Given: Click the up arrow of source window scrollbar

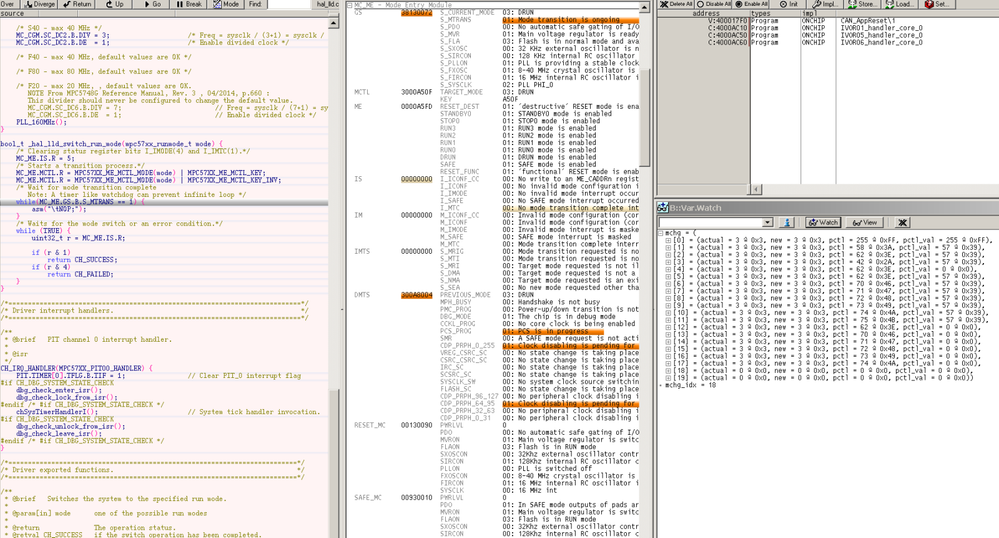Looking at the screenshot, I should (334, 23).
